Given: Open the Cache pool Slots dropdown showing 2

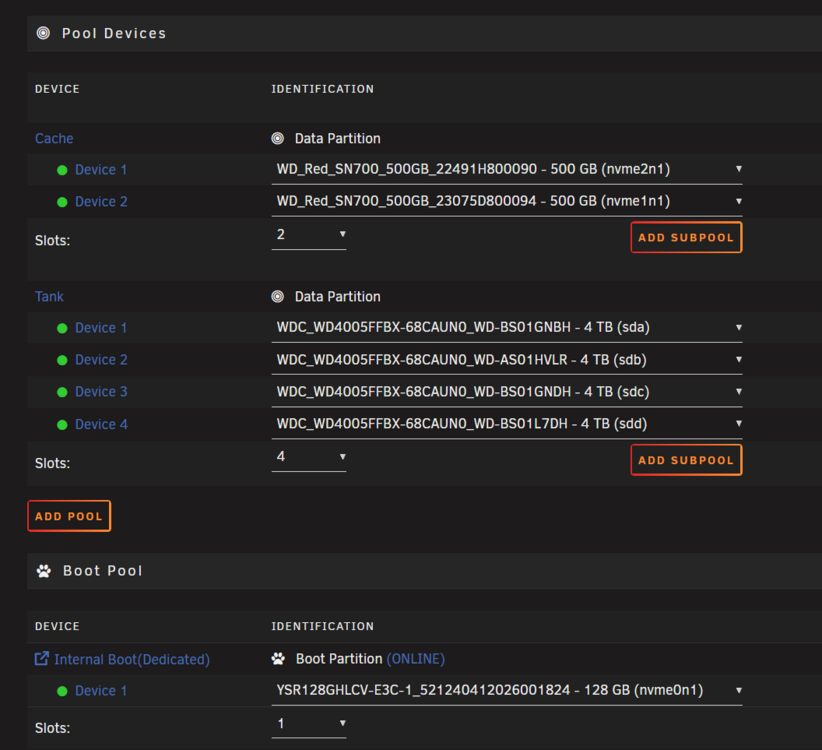Looking at the screenshot, I should point(309,234).
